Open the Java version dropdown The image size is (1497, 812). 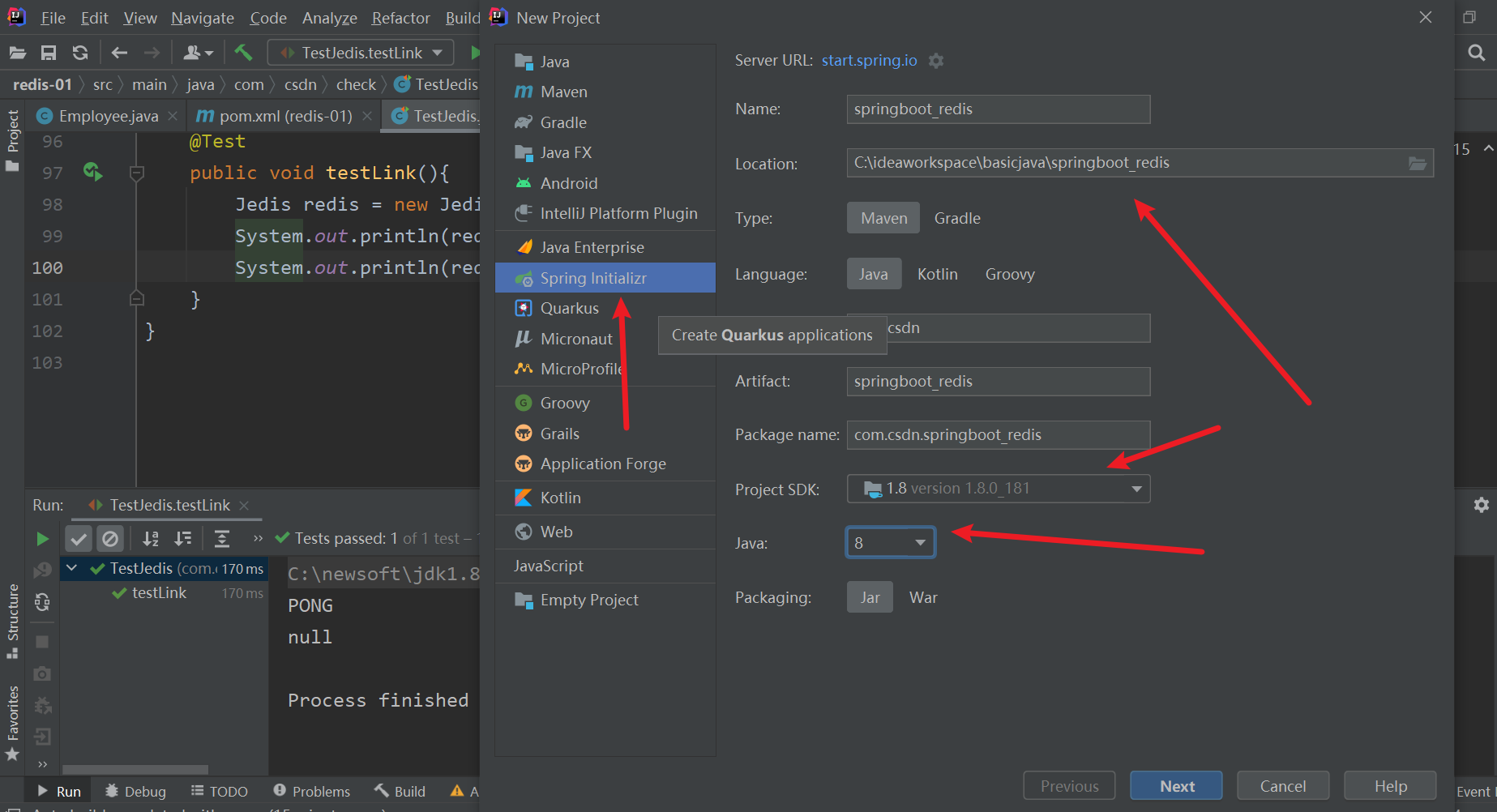tap(890, 543)
